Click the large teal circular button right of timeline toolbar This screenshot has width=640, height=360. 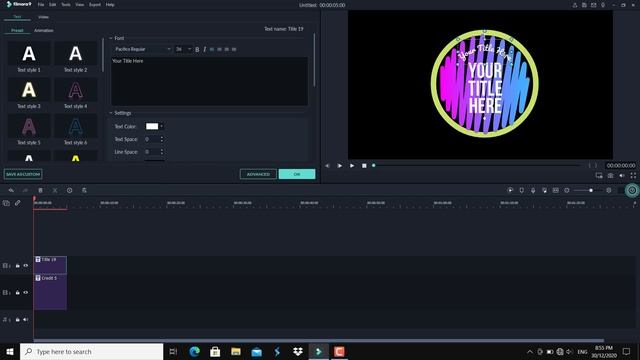(632, 190)
